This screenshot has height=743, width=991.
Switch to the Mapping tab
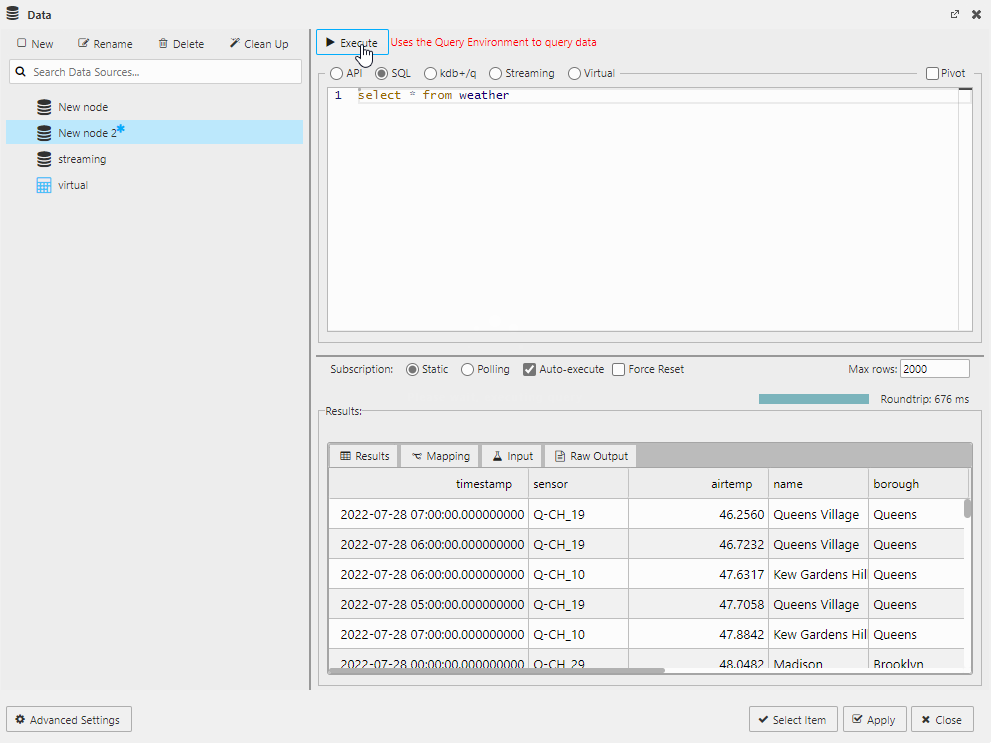(x=440, y=455)
